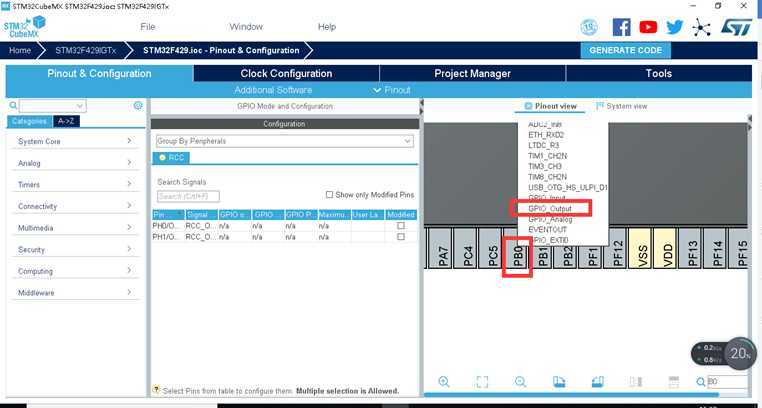Expand the Analog category
Image resolution: width=762 pixels, height=408 pixels.
(x=75, y=163)
